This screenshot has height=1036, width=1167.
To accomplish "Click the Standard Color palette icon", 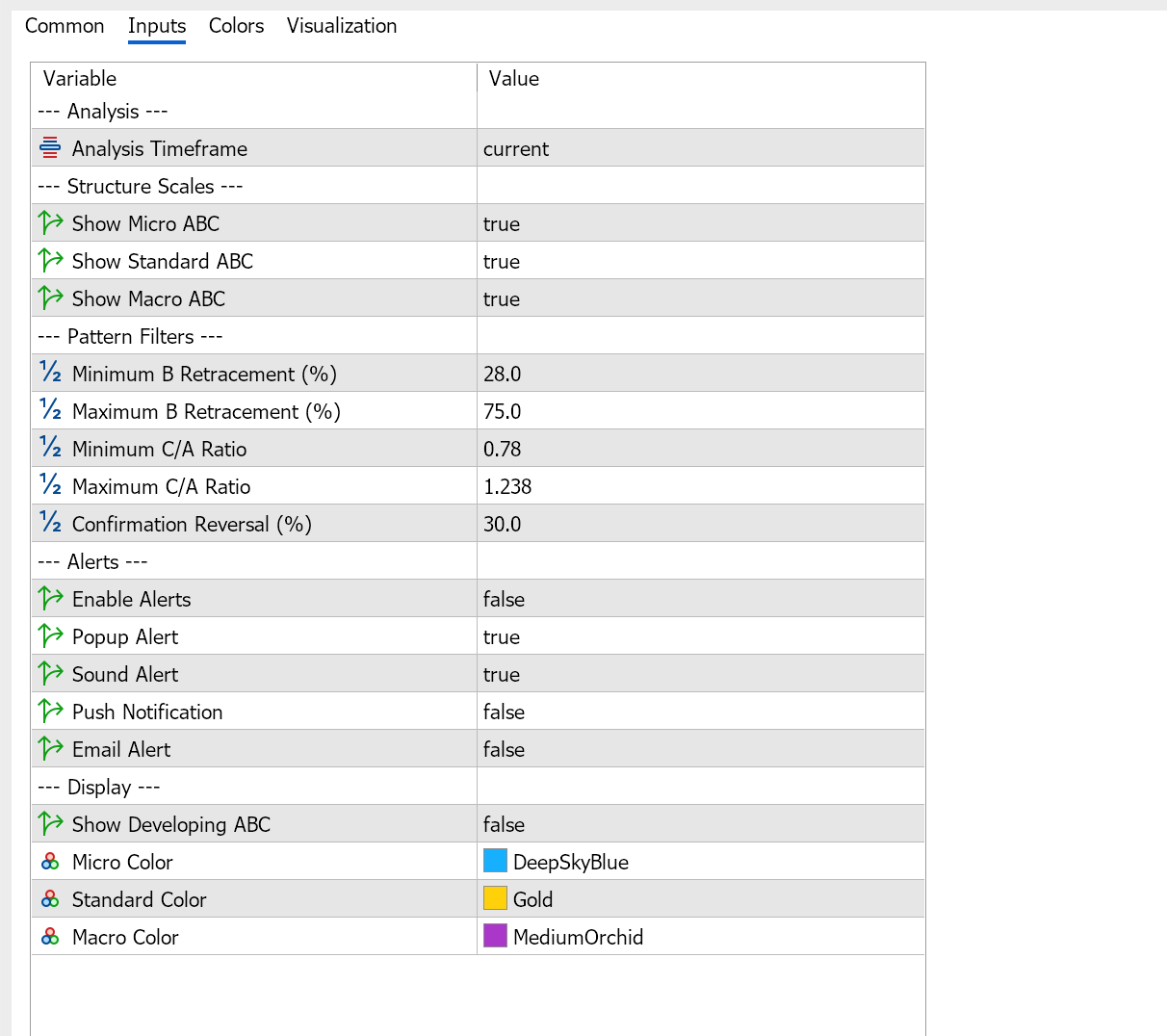I will (x=50, y=899).
